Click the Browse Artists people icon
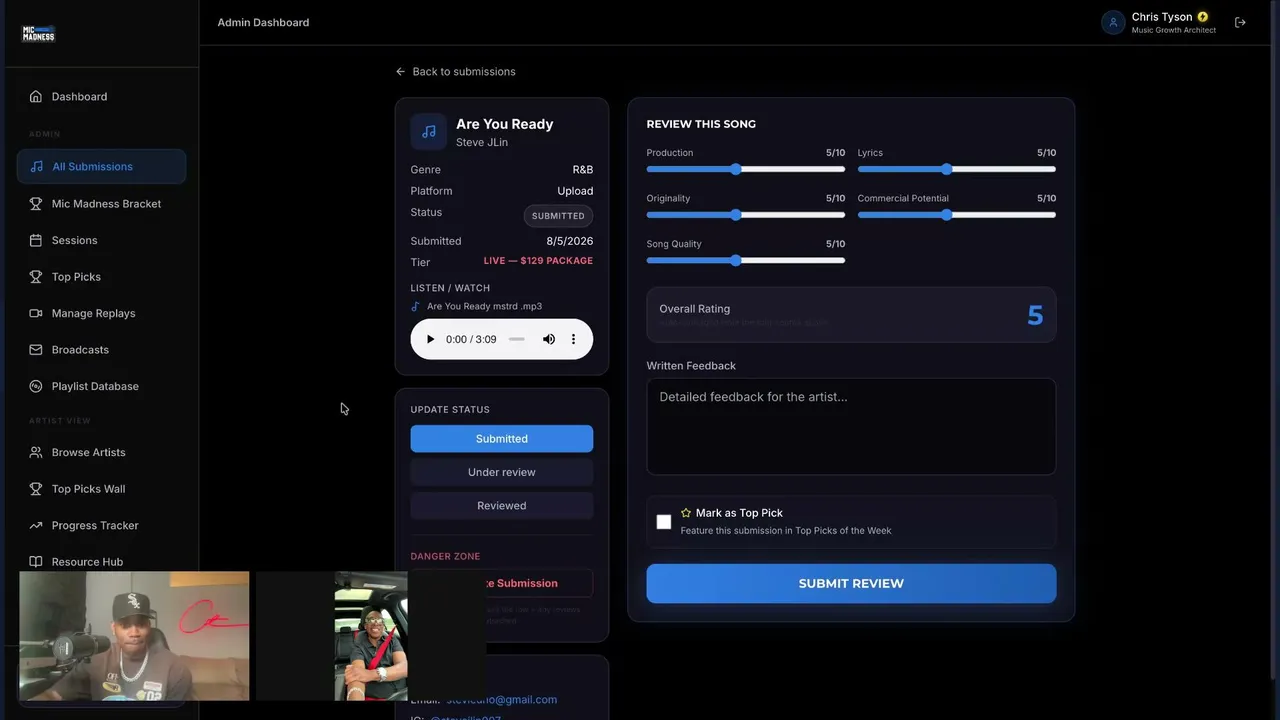Screen dimensions: 1280x720 click(x=36, y=453)
